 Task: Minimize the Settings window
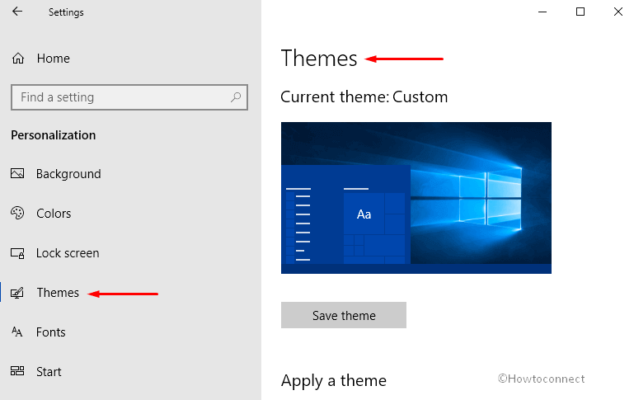tap(542, 12)
